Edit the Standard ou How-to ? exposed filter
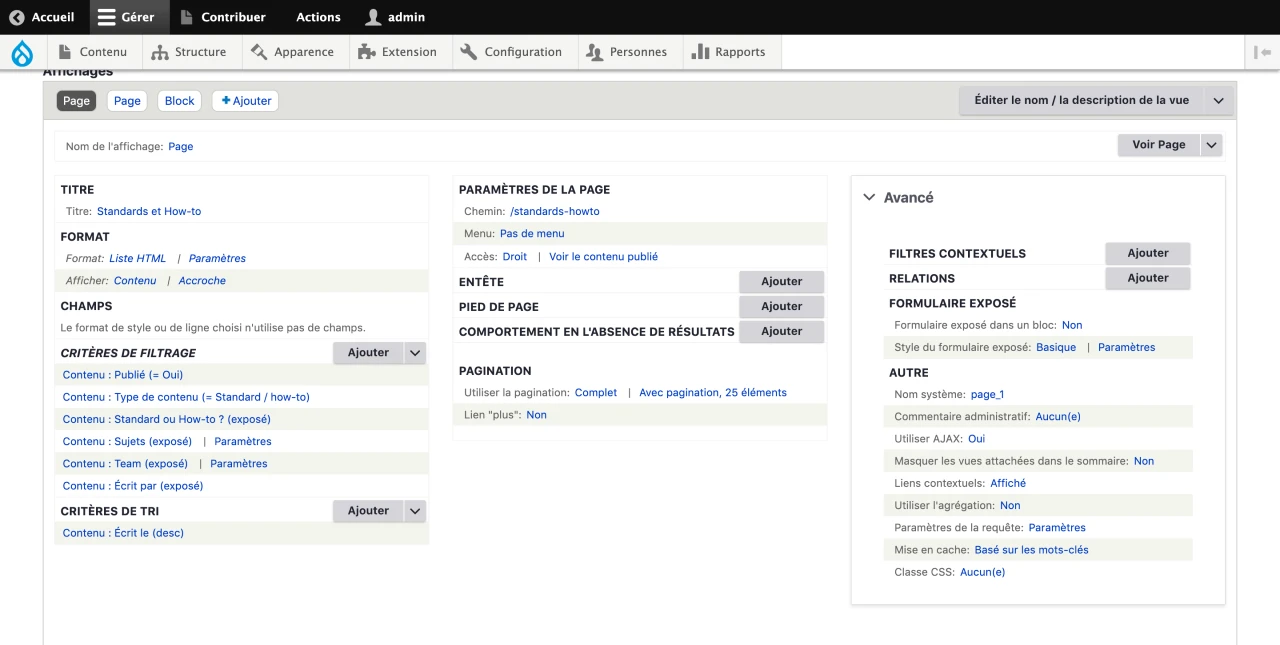The image size is (1280, 645). (167, 419)
